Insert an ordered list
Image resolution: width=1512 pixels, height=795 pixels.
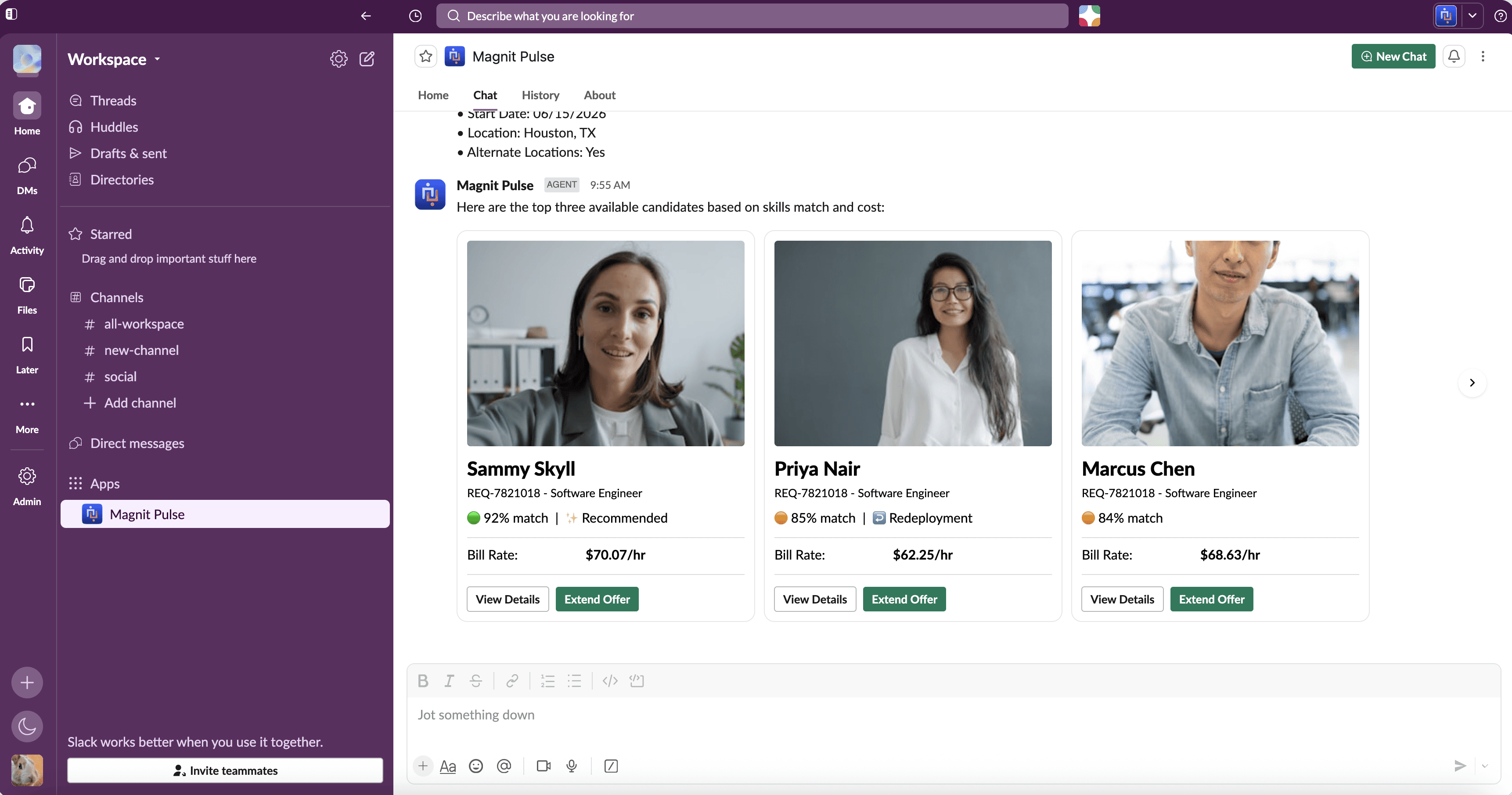click(x=547, y=680)
